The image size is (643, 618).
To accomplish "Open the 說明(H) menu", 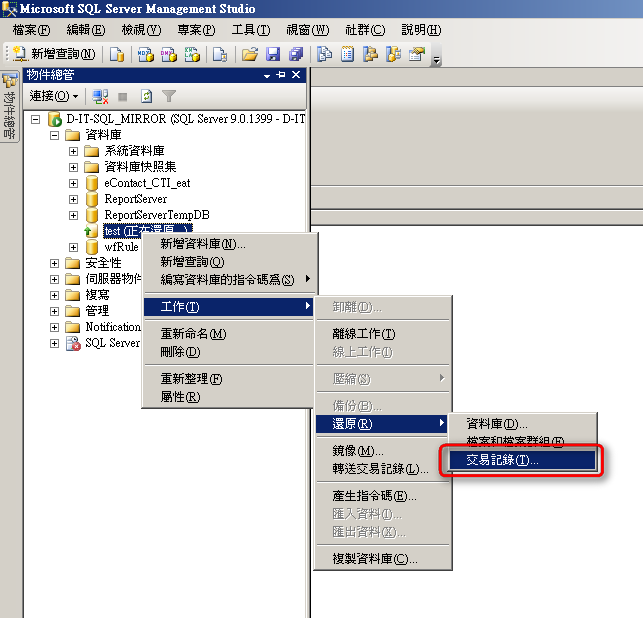I will pyautogui.click(x=421, y=30).
